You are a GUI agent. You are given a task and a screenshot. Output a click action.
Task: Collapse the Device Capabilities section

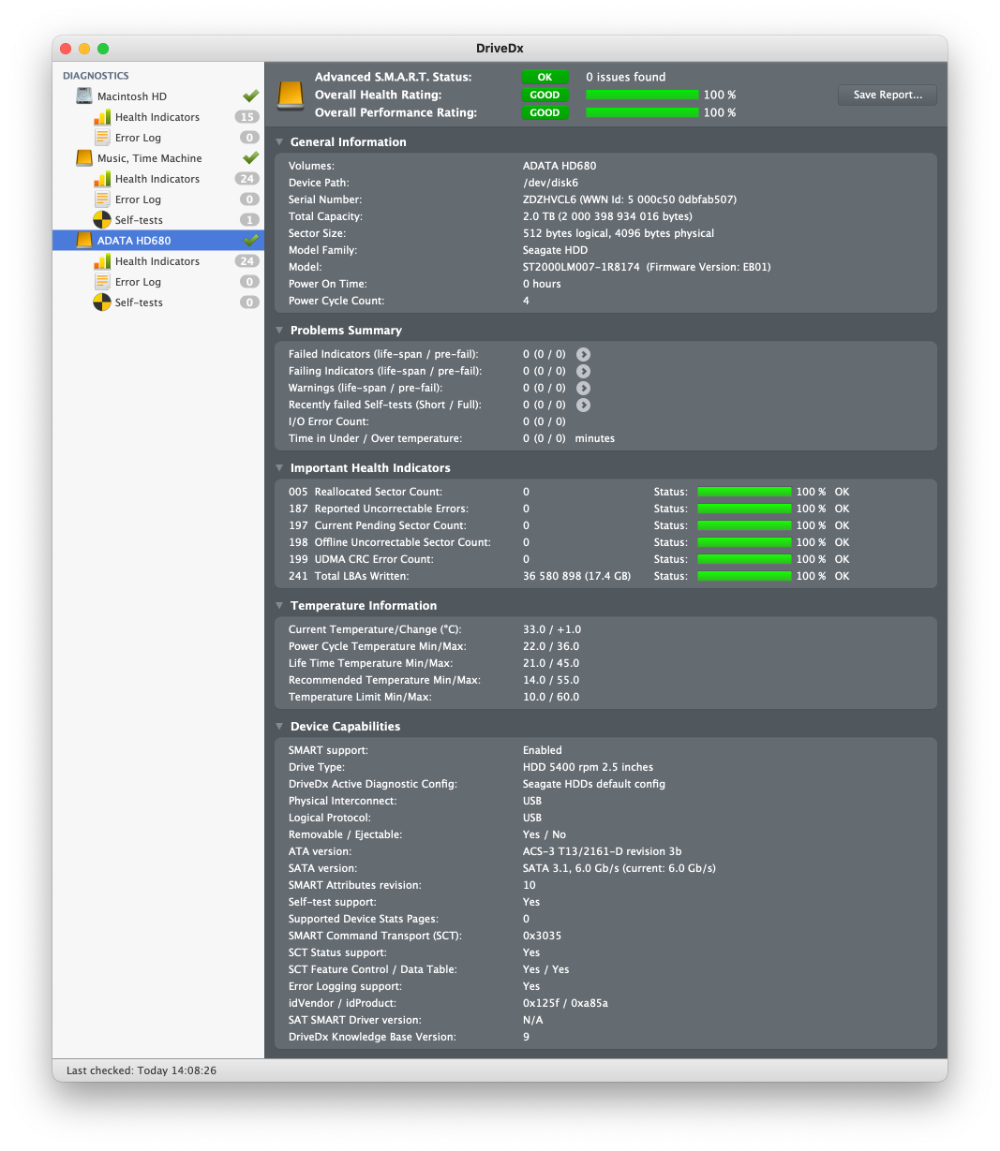tap(280, 726)
